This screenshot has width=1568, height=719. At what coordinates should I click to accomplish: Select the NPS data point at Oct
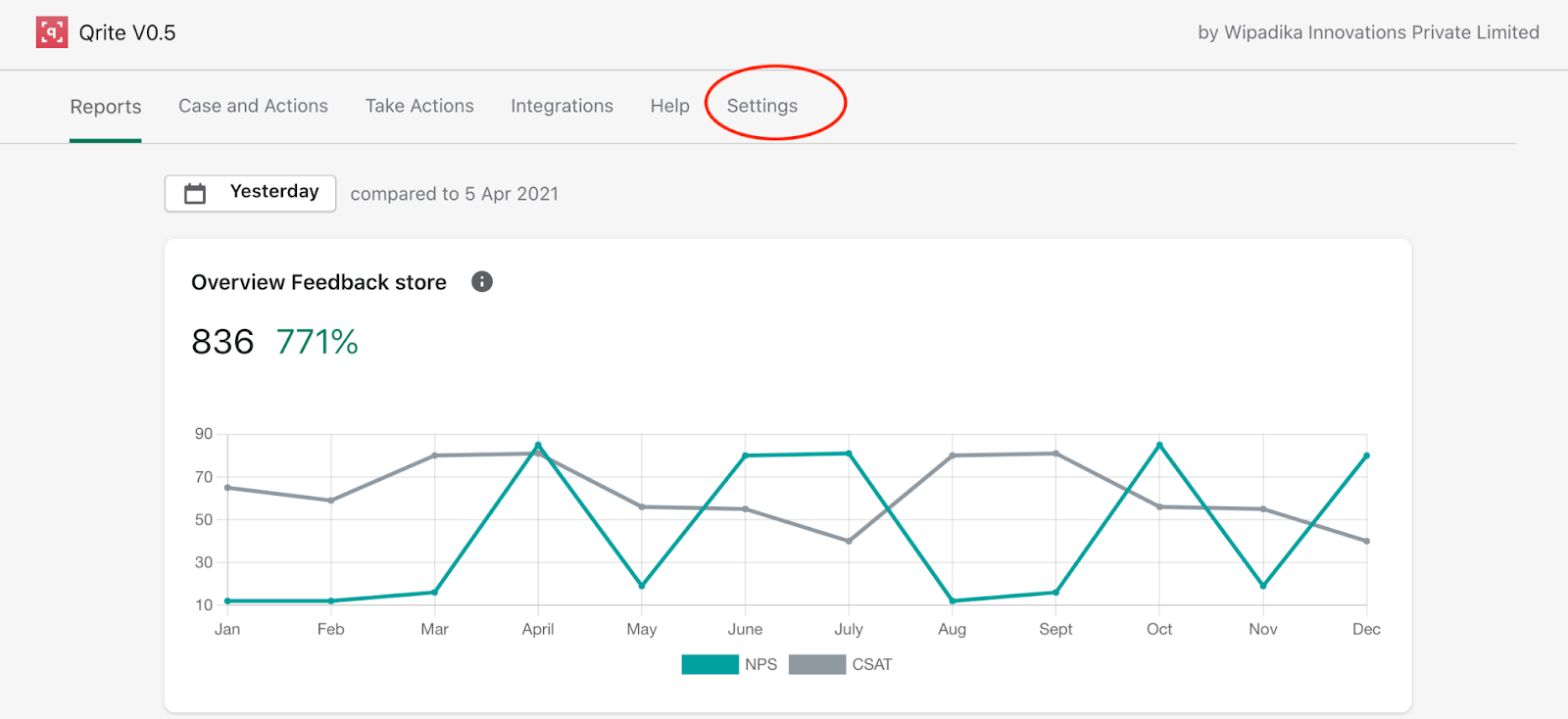1159,445
